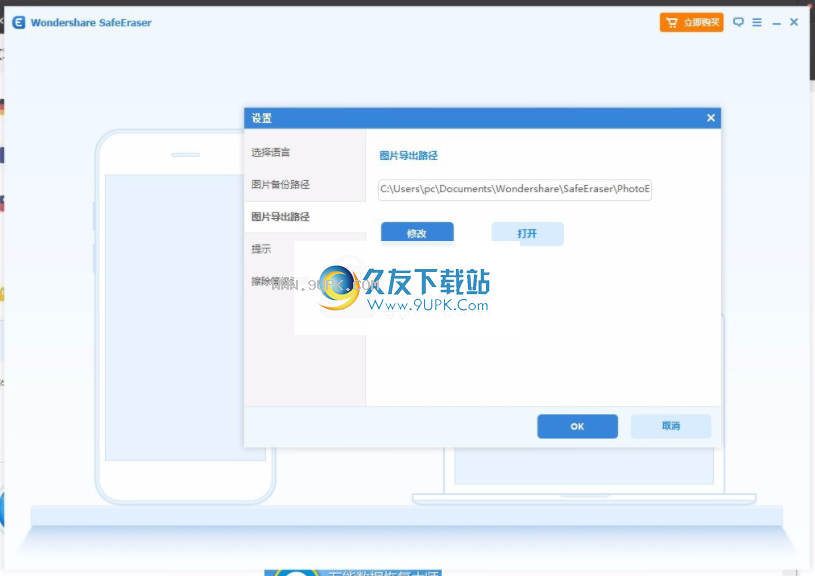
Task: Select the 选择语言 settings tab
Action: pos(305,152)
